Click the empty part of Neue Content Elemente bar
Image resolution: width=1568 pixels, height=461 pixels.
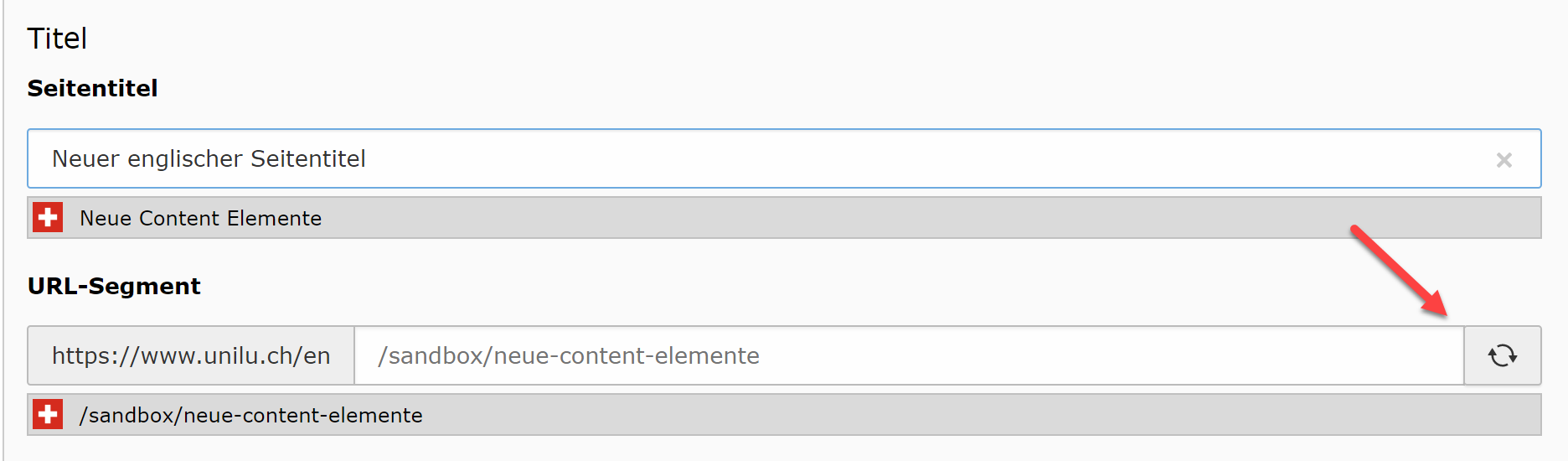[921, 218]
